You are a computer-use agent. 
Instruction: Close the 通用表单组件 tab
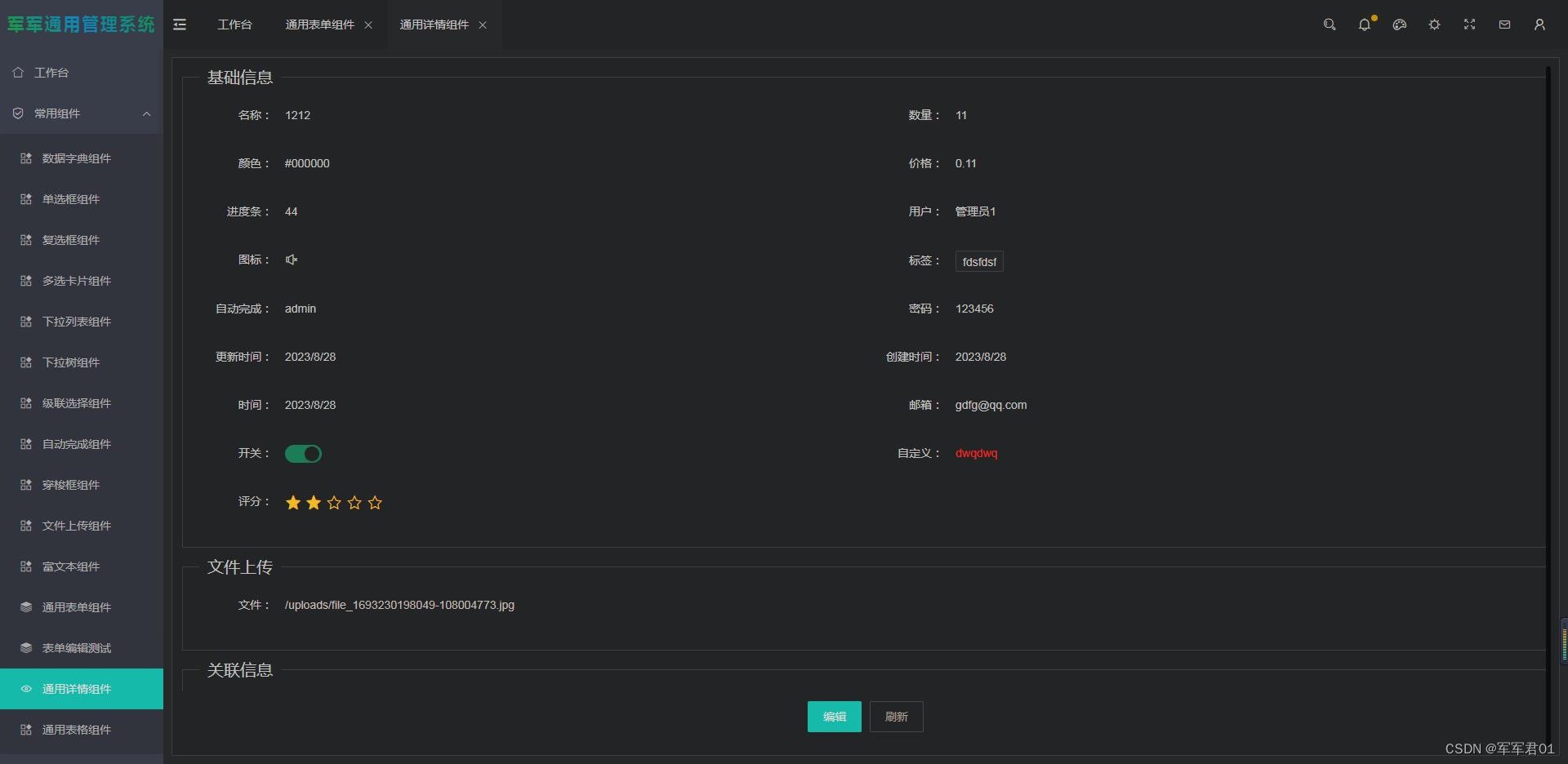click(368, 25)
